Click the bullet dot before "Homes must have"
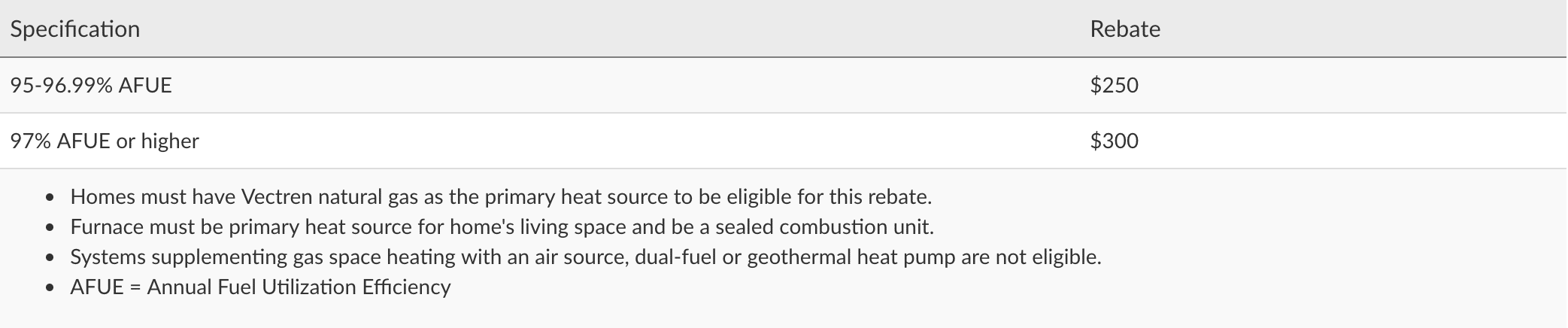1568x328 pixels. click(x=50, y=198)
